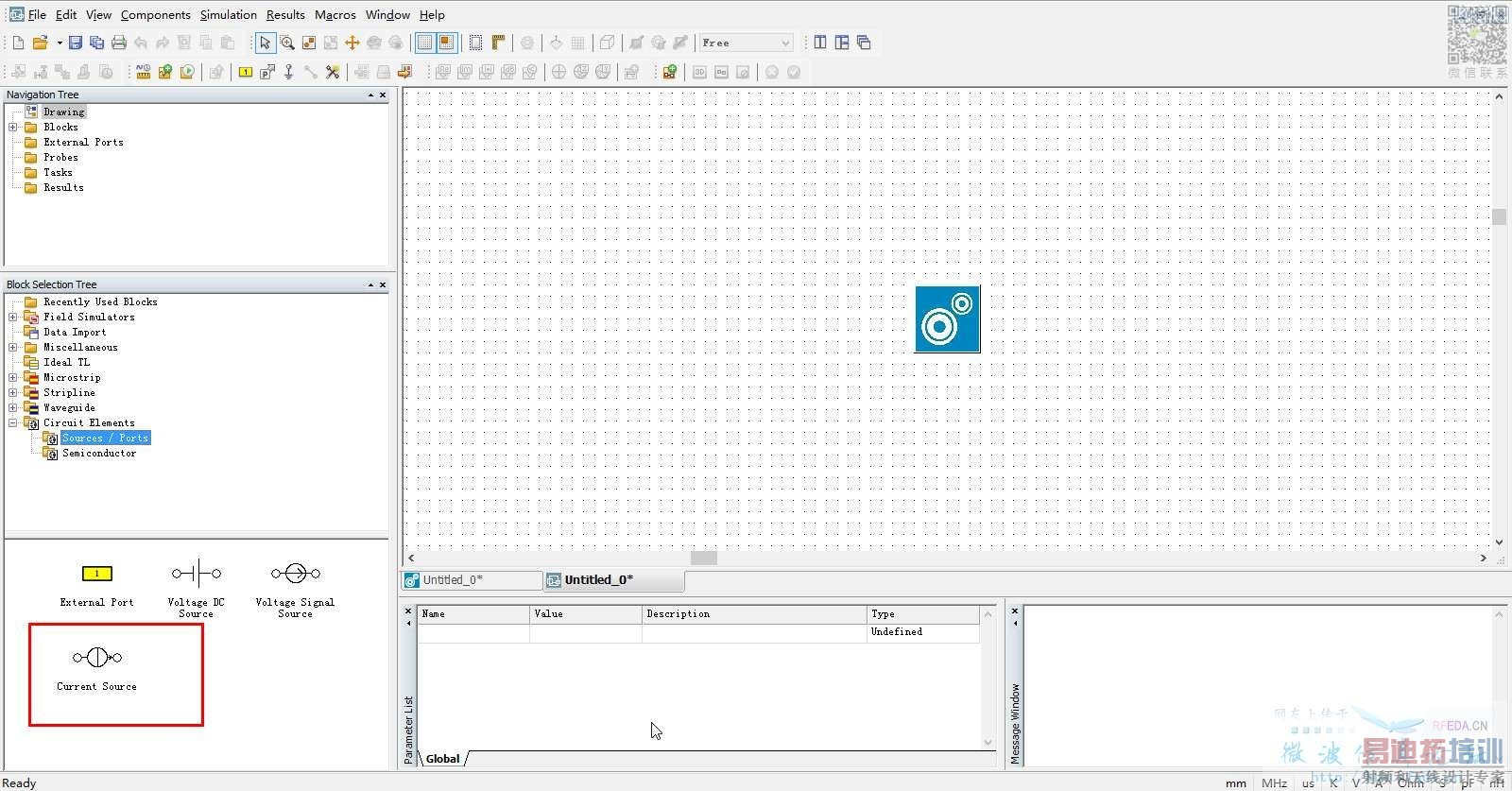Click the P probe arrow icon
This screenshot has width=1512, height=791.
(x=267, y=72)
